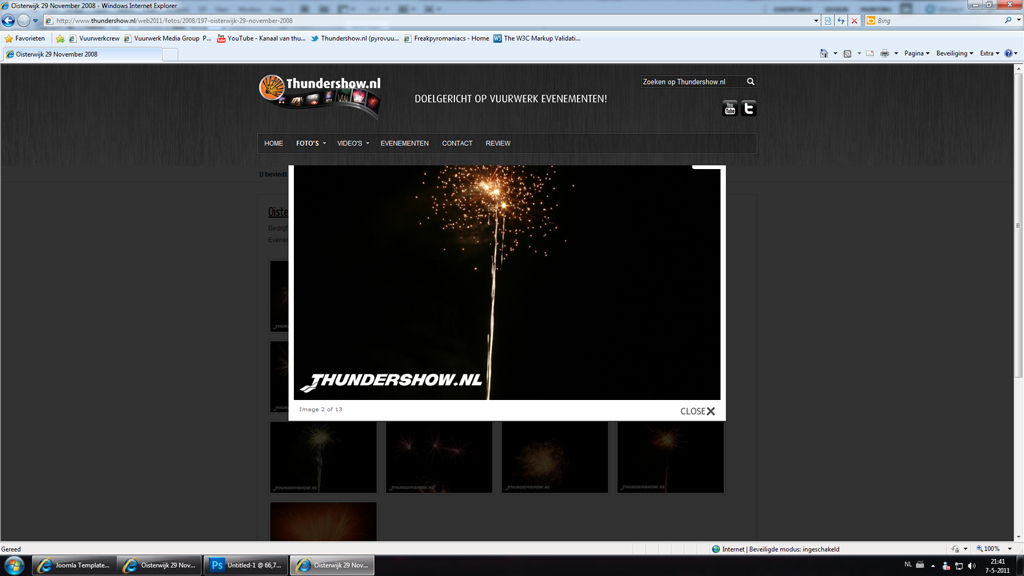The image size is (1024, 576).
Task: Go back with the browser Back arrow
Action: [x=8, y=21]
